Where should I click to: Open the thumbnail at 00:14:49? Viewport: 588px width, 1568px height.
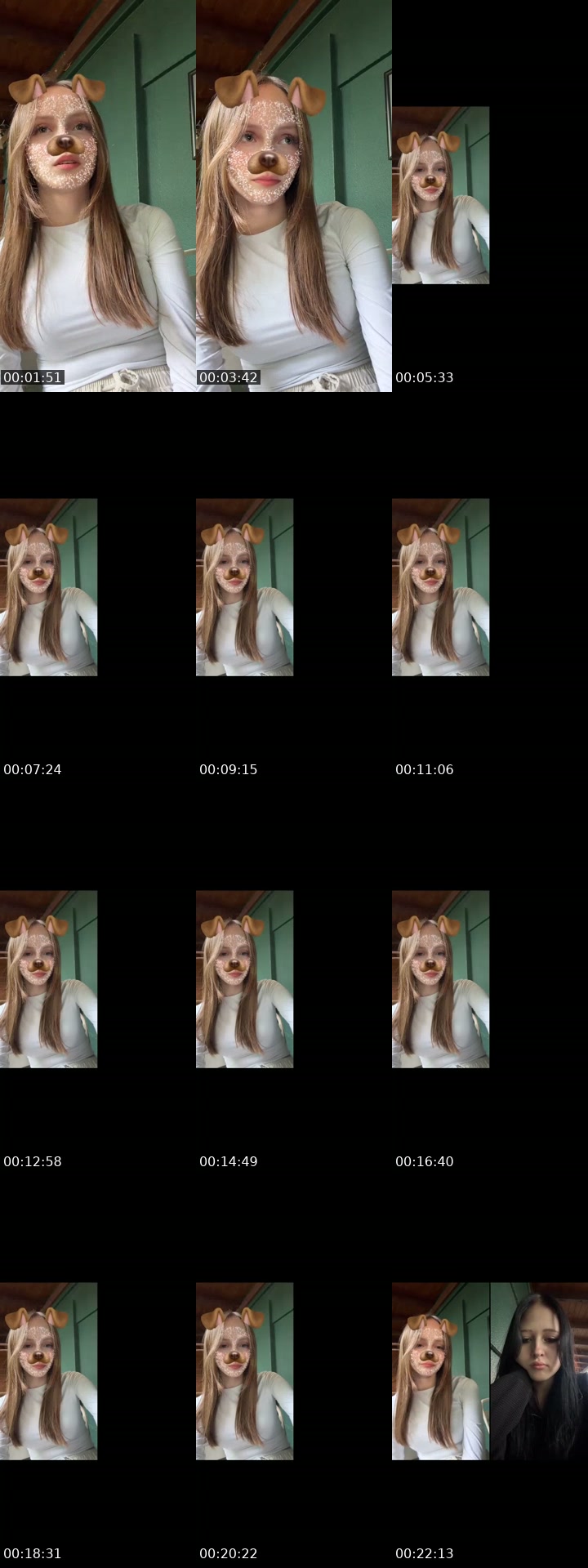(244, 979)
